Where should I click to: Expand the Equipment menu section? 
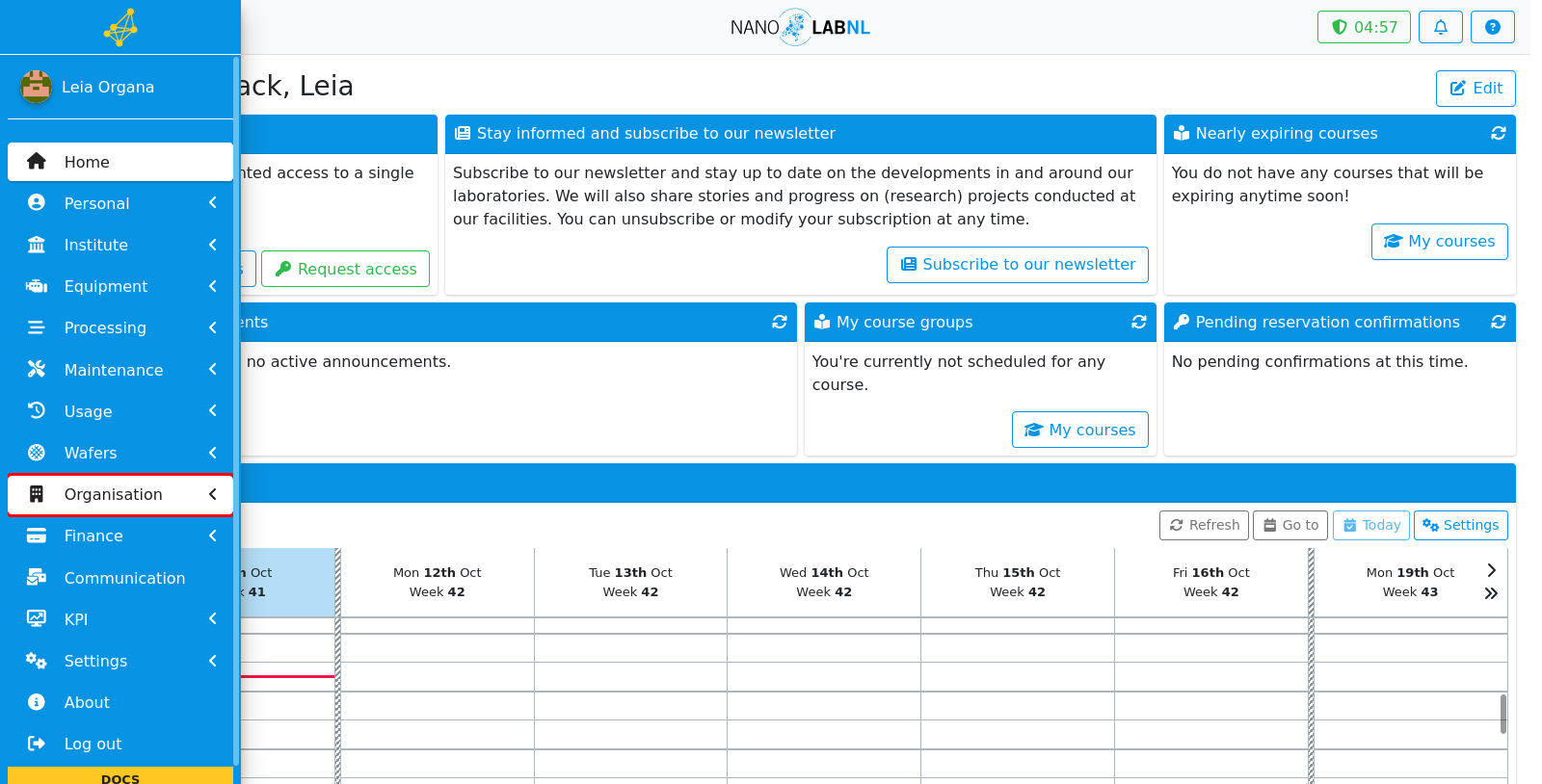coord(120,286)
